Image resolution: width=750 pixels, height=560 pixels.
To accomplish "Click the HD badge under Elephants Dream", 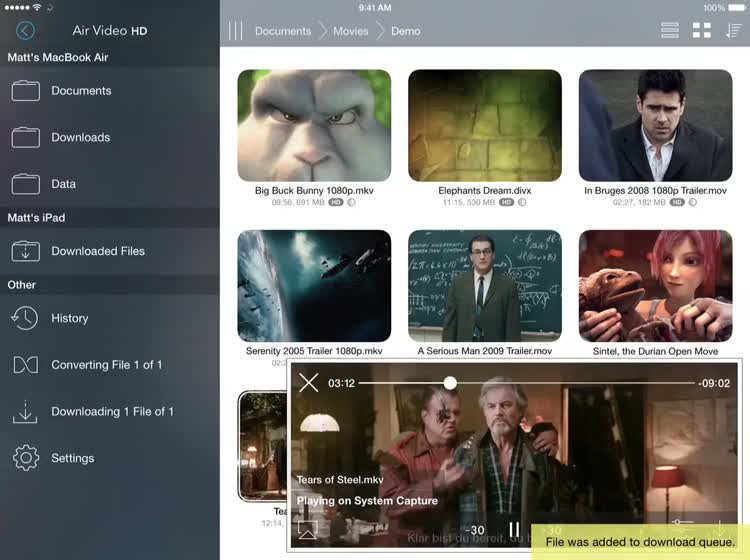I will [506, 202].
